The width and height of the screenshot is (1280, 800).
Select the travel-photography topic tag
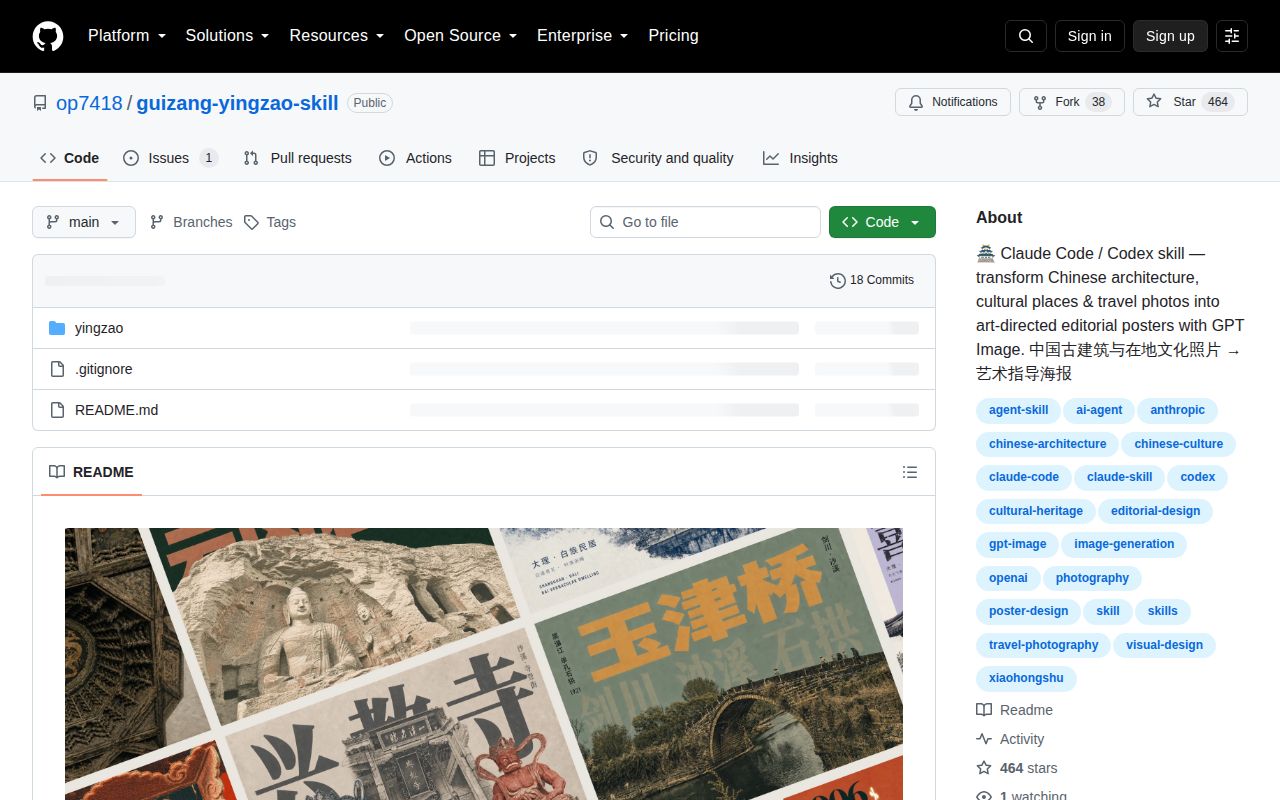(x=1043, y=645)
